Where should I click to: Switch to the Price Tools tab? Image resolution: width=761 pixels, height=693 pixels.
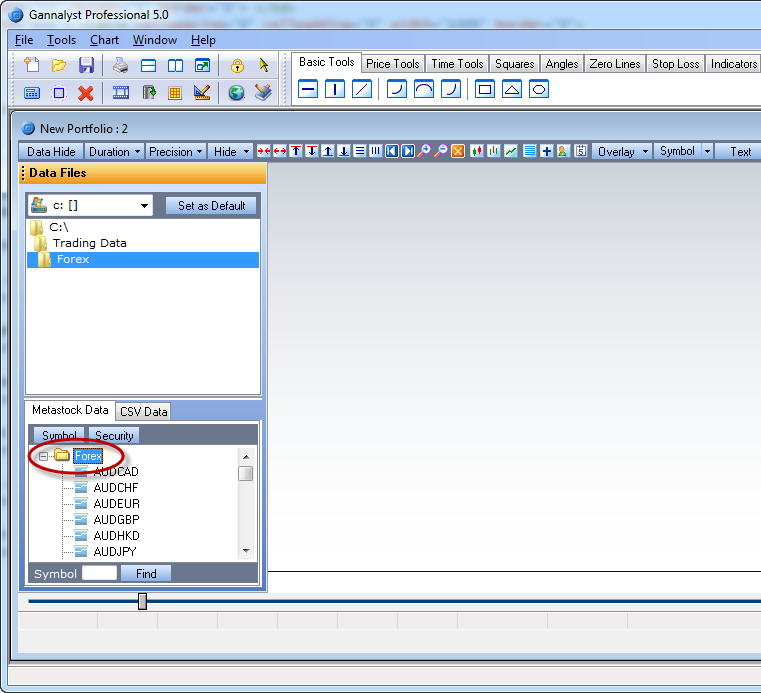[x=393, y=64]
